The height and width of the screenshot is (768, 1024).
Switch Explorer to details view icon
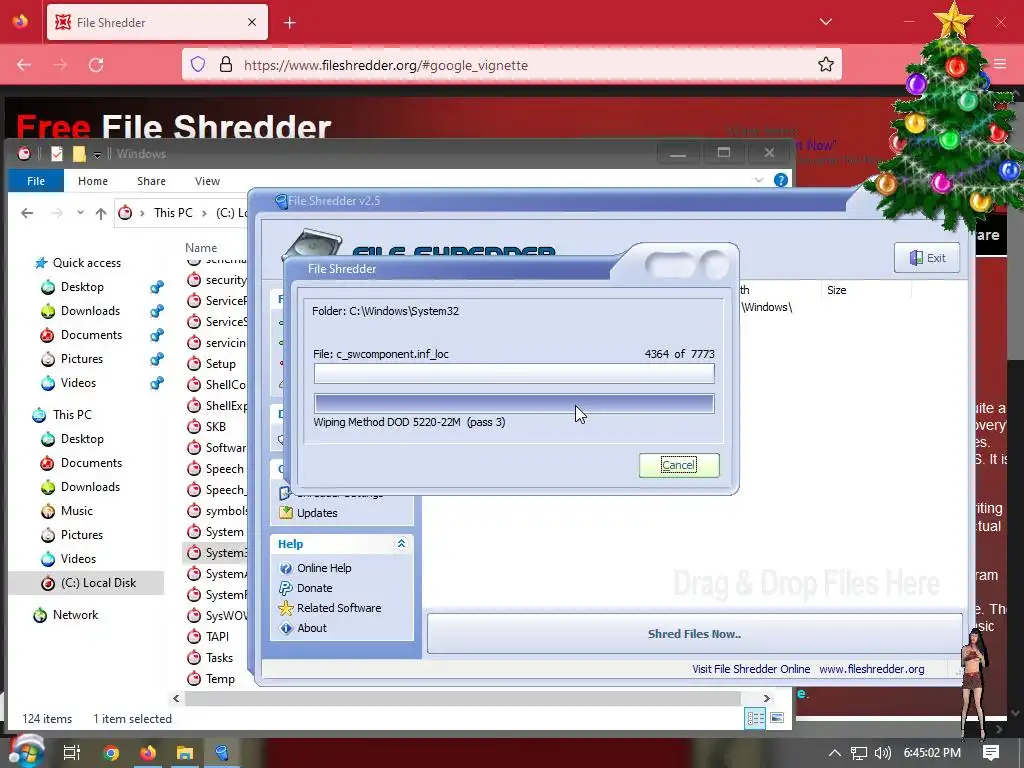tap(756, 718)
